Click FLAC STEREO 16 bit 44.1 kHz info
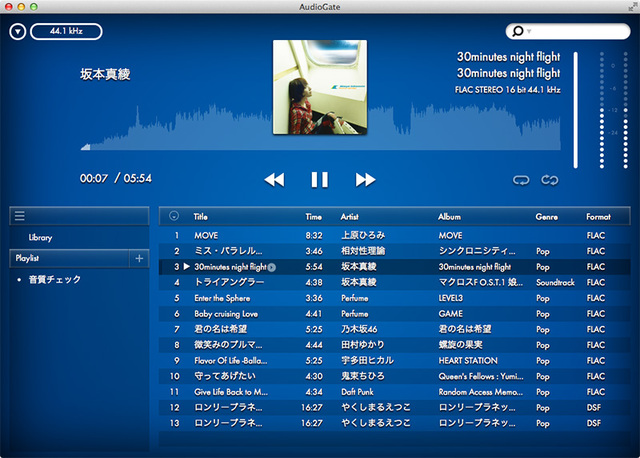The height and width of the screenshot is (458, 640). coord(508,90)
